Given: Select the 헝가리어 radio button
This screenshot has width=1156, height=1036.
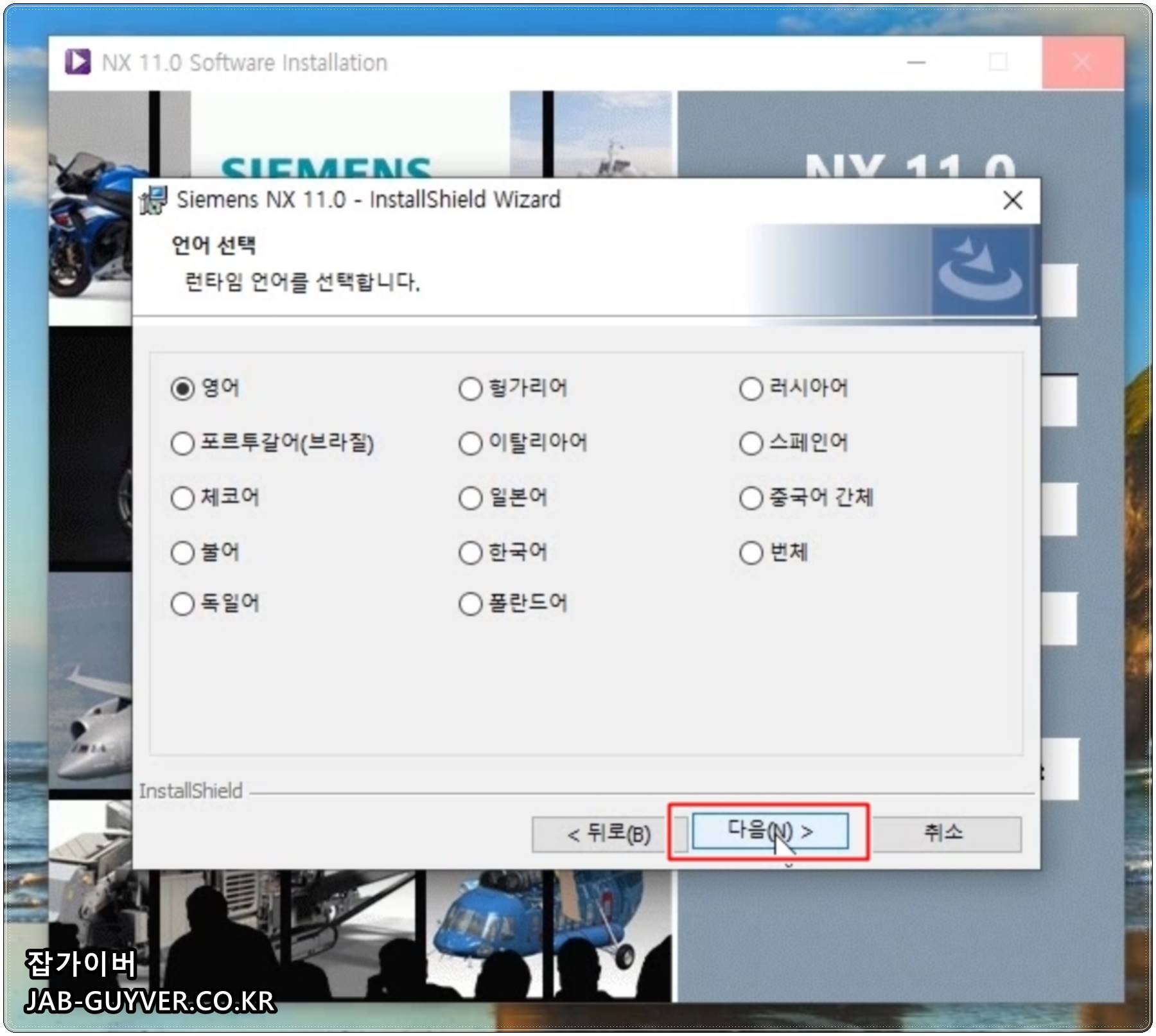Looking at the screenshot, I should pos(471,389).
